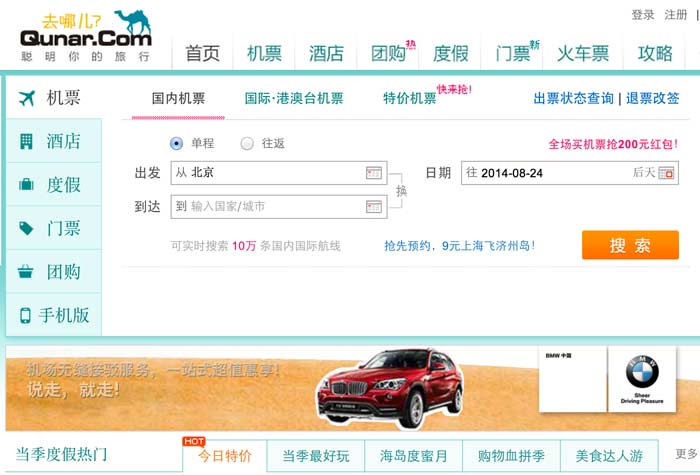
Task: Click the suitcase icon next to 度假
Action: click(26, 184)
